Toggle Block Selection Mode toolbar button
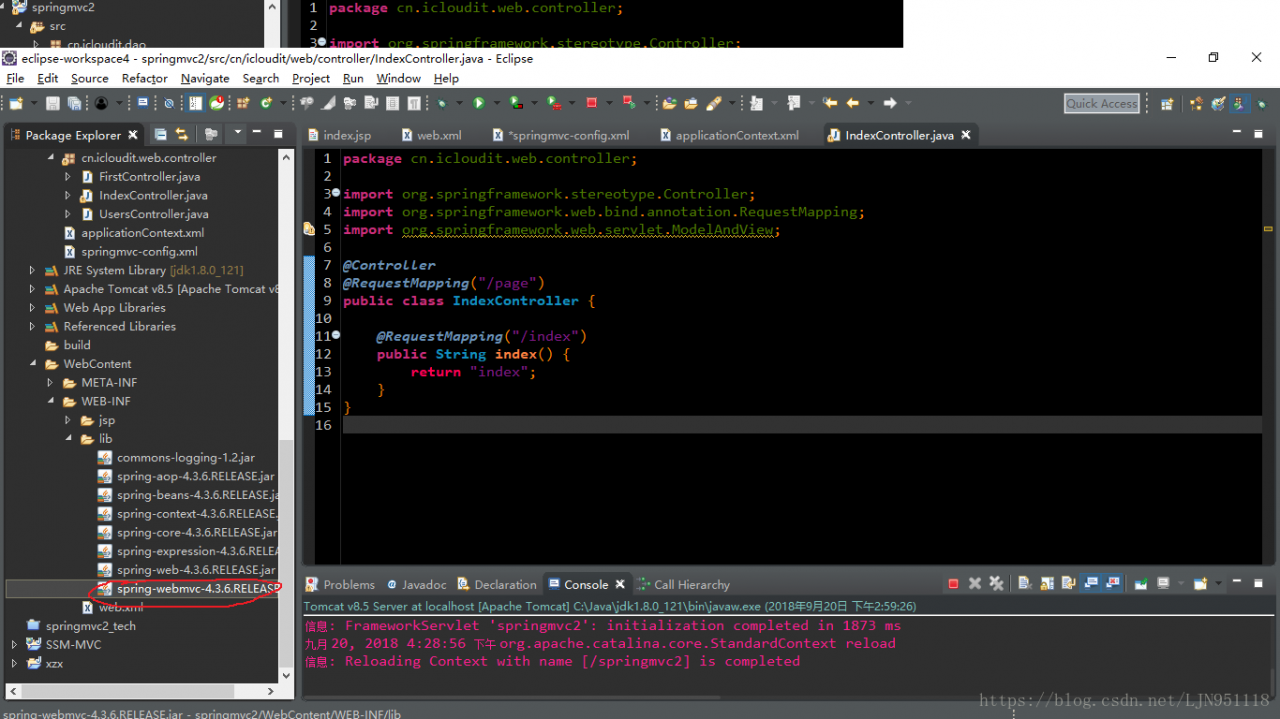 tap(393, 103)
